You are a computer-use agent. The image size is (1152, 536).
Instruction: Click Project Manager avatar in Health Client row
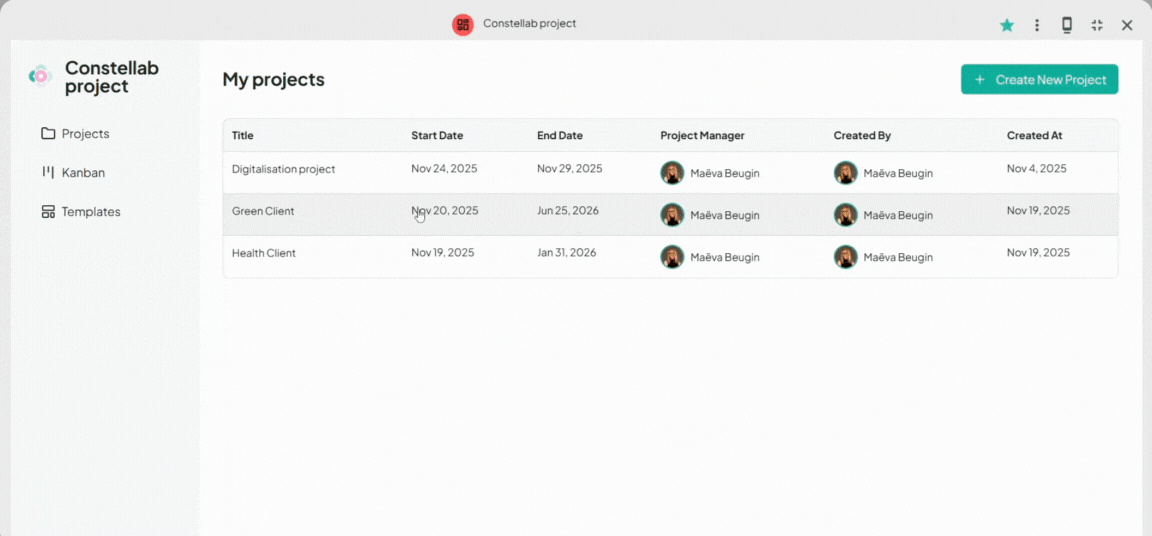(672, 257)
